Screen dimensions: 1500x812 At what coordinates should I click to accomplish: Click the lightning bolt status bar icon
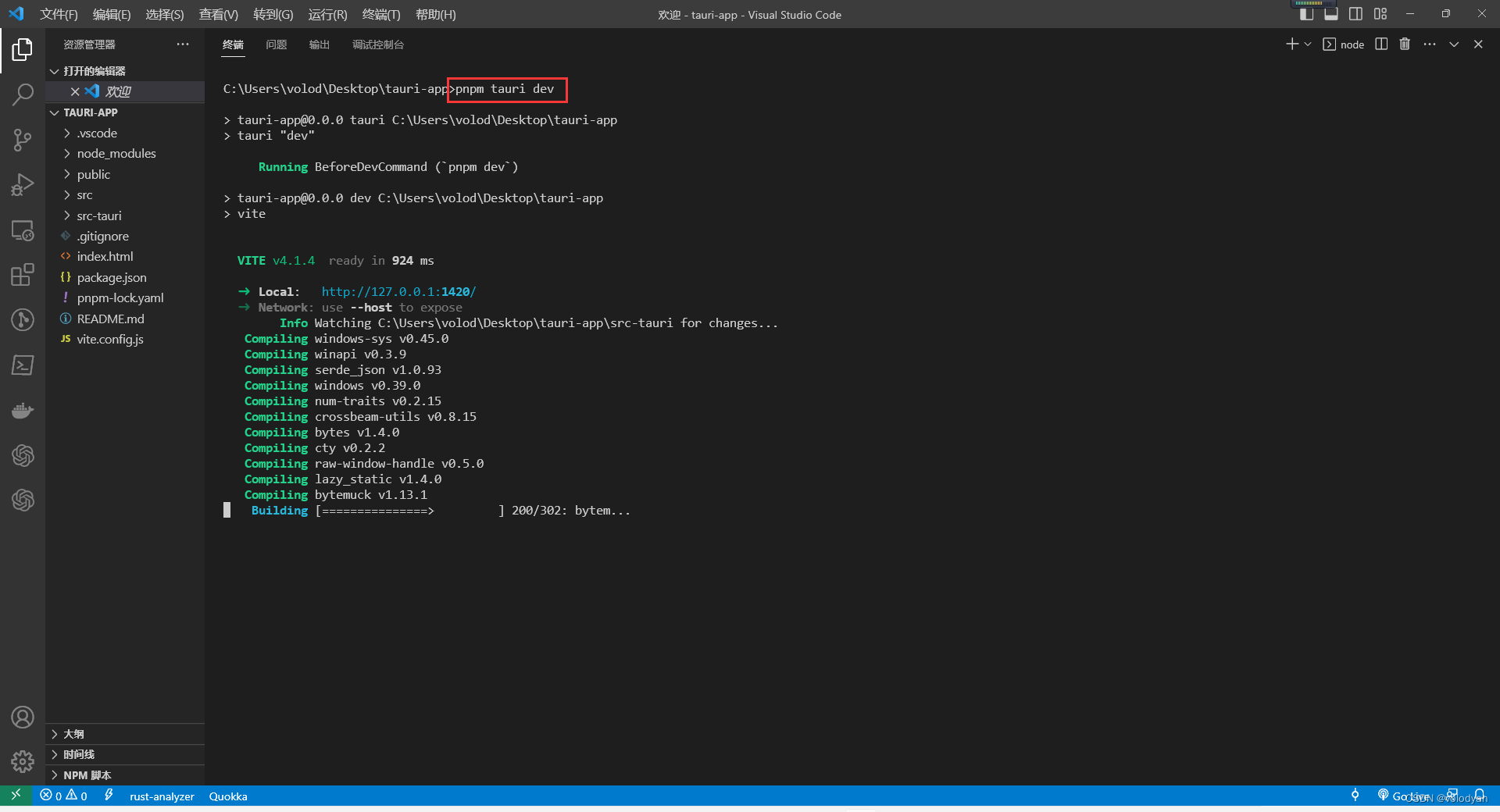pos(109,796)
